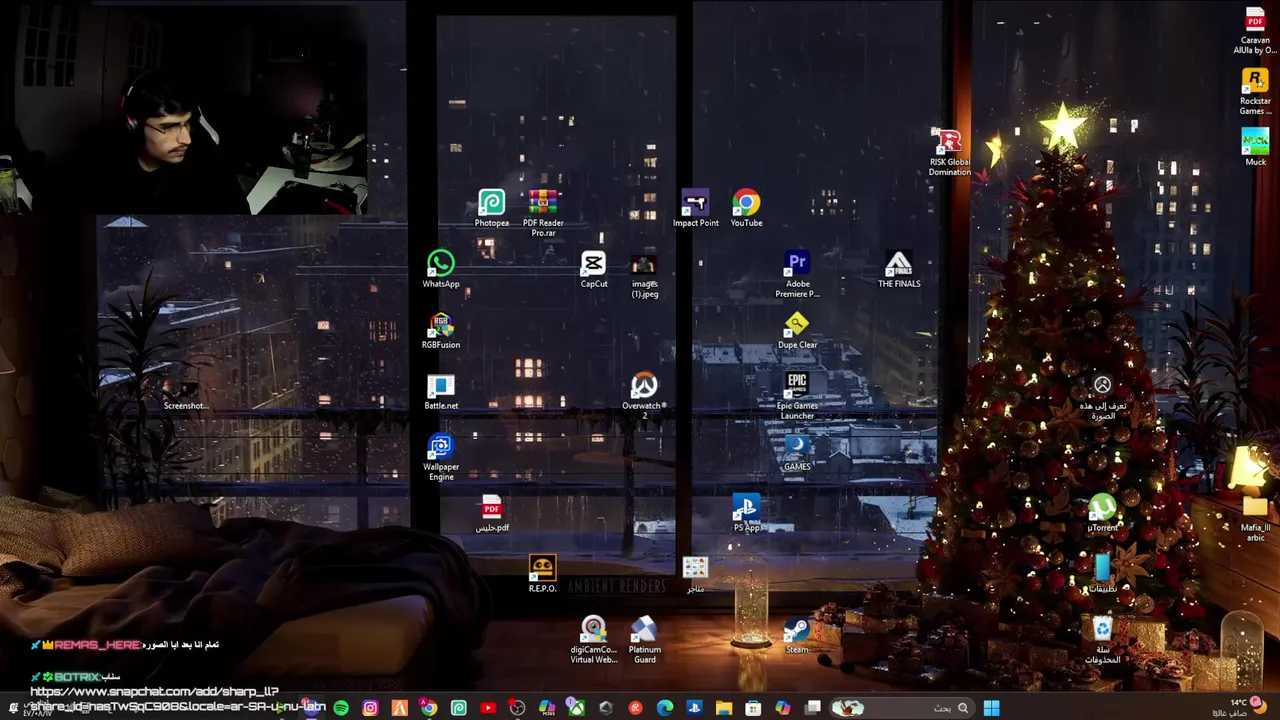Open the Platinum Guard shortcut
The height and width of the screenshot is (720, 1280).
point(644,640)
